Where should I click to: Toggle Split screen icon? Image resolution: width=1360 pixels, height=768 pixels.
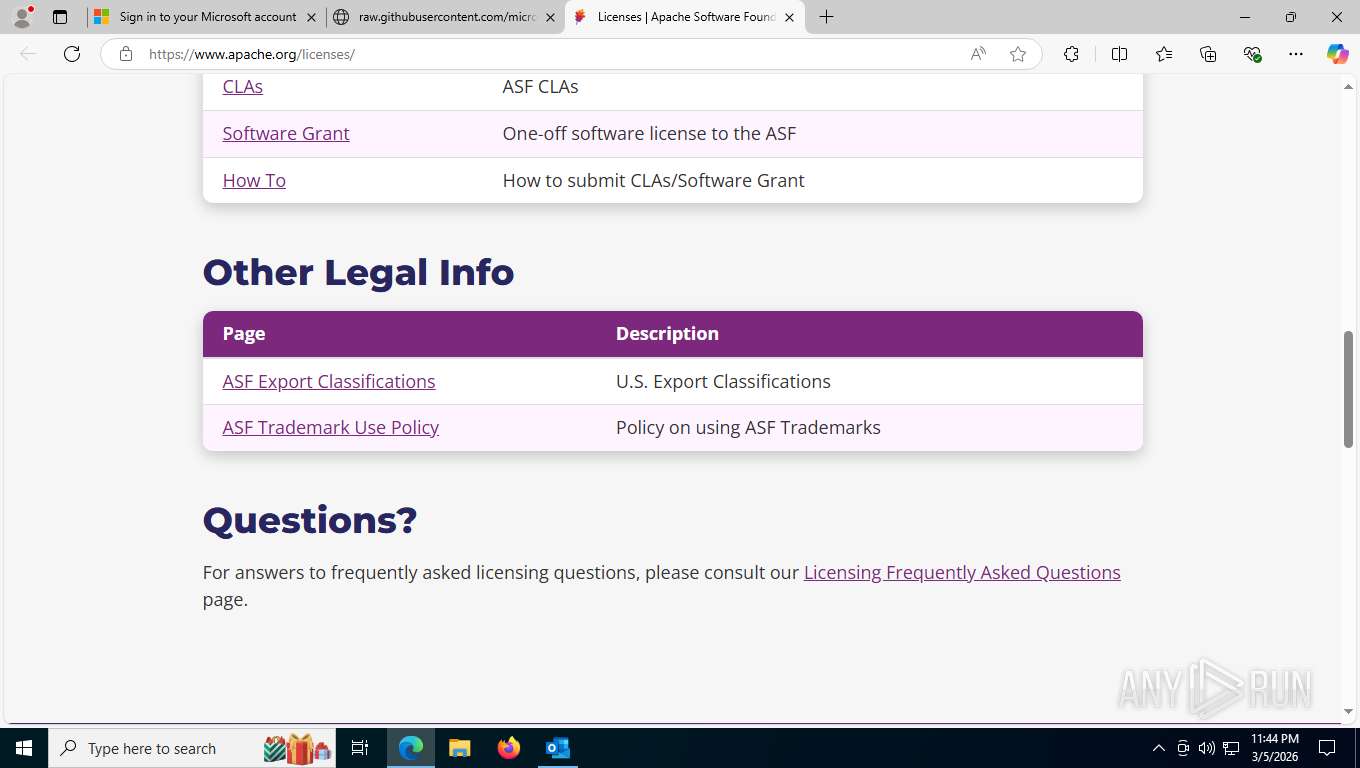[1119, 54]
